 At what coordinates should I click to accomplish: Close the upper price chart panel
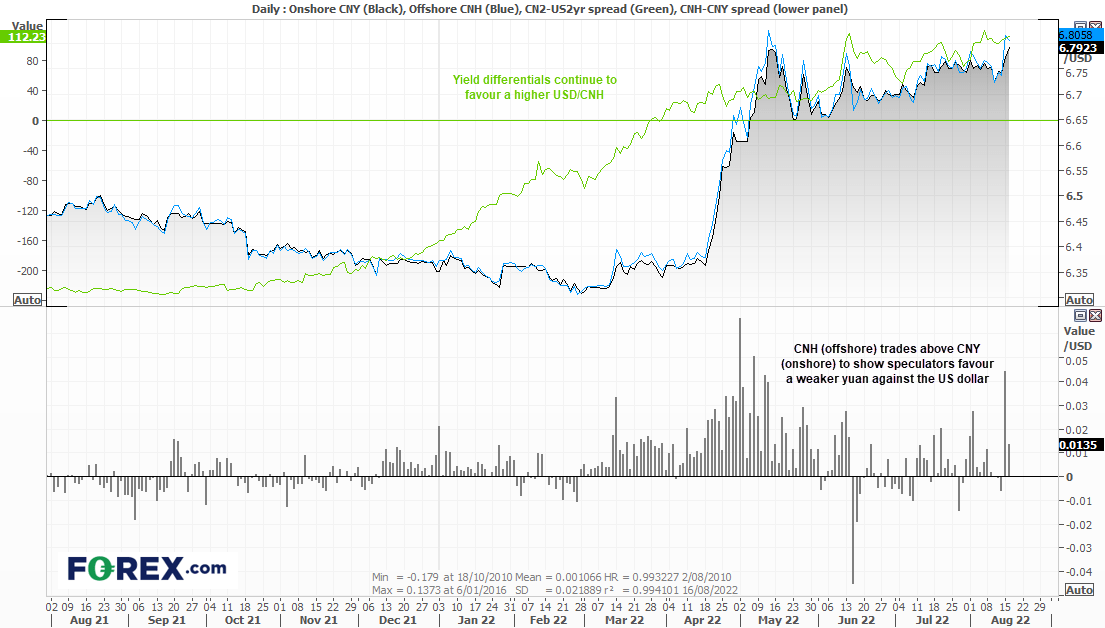[x=1094, y=26]
